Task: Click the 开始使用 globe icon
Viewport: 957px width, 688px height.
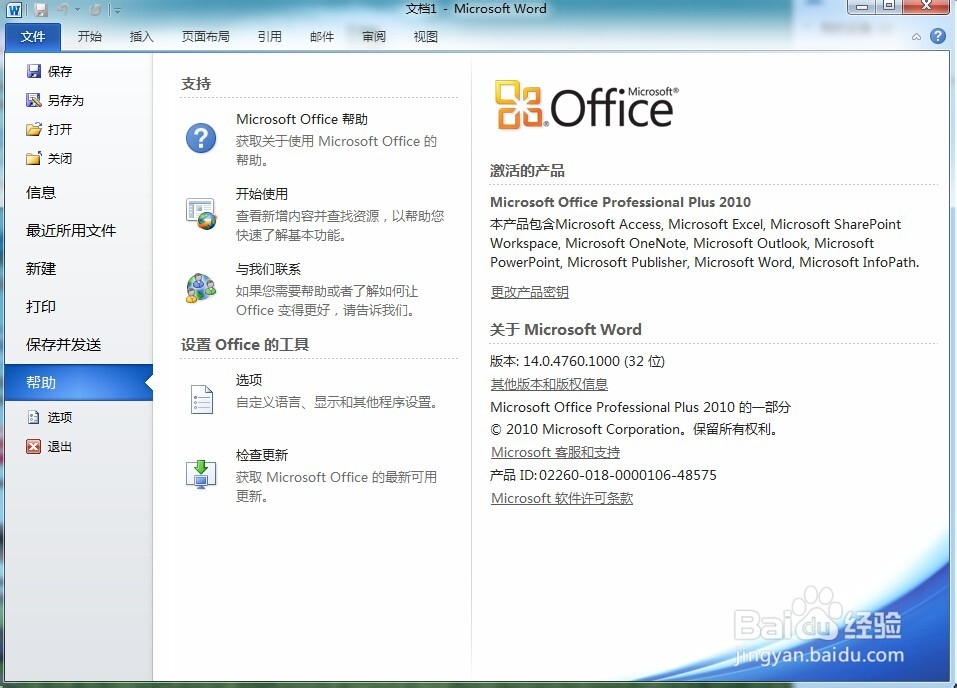Action: [x=201, y=214]
